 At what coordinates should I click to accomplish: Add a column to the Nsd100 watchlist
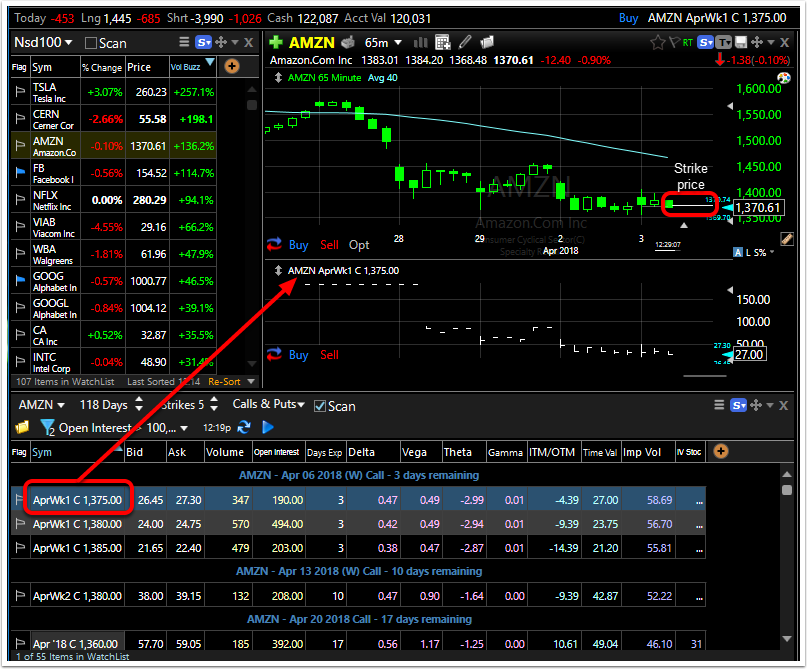pyautogui.click(x=232, y=66)
